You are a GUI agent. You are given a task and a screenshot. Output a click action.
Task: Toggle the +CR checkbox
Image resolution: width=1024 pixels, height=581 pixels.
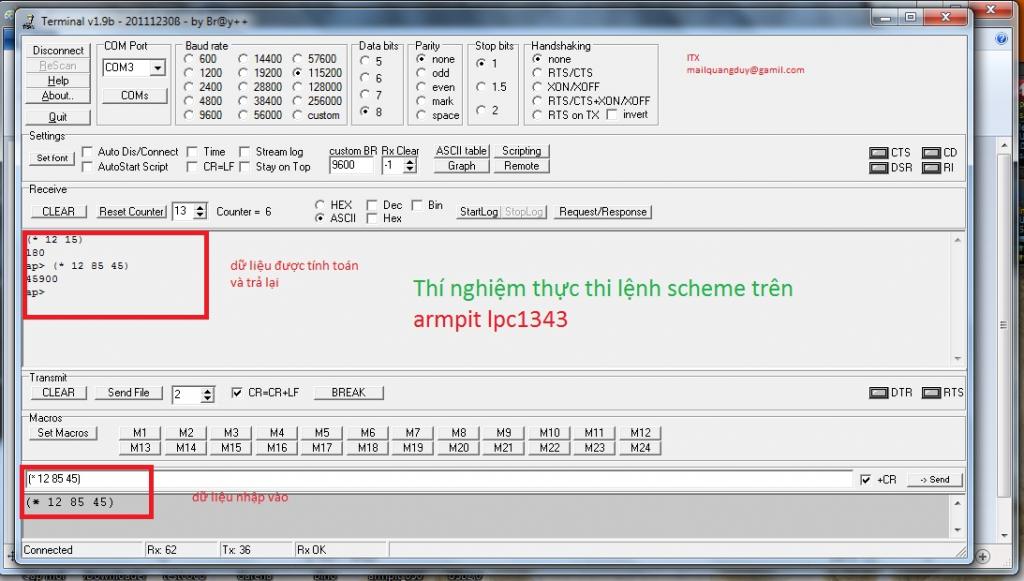(x=865, y=480)
